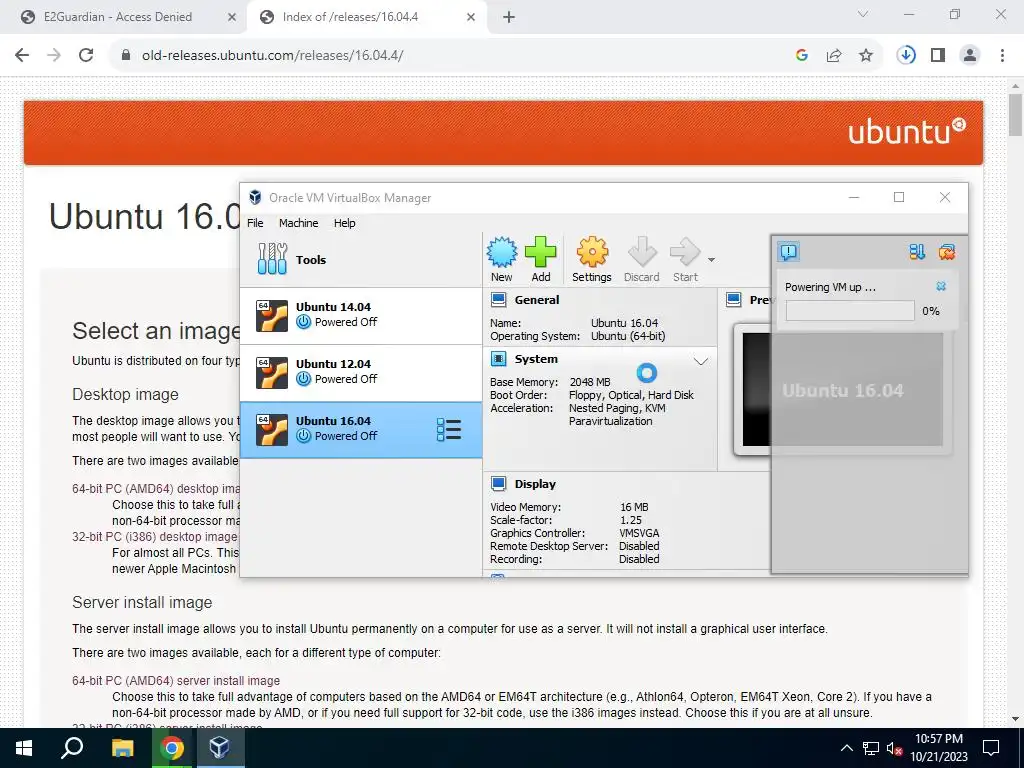Click the notification sort order icon
Viewport: 1024px width, 768px height.
917,251
